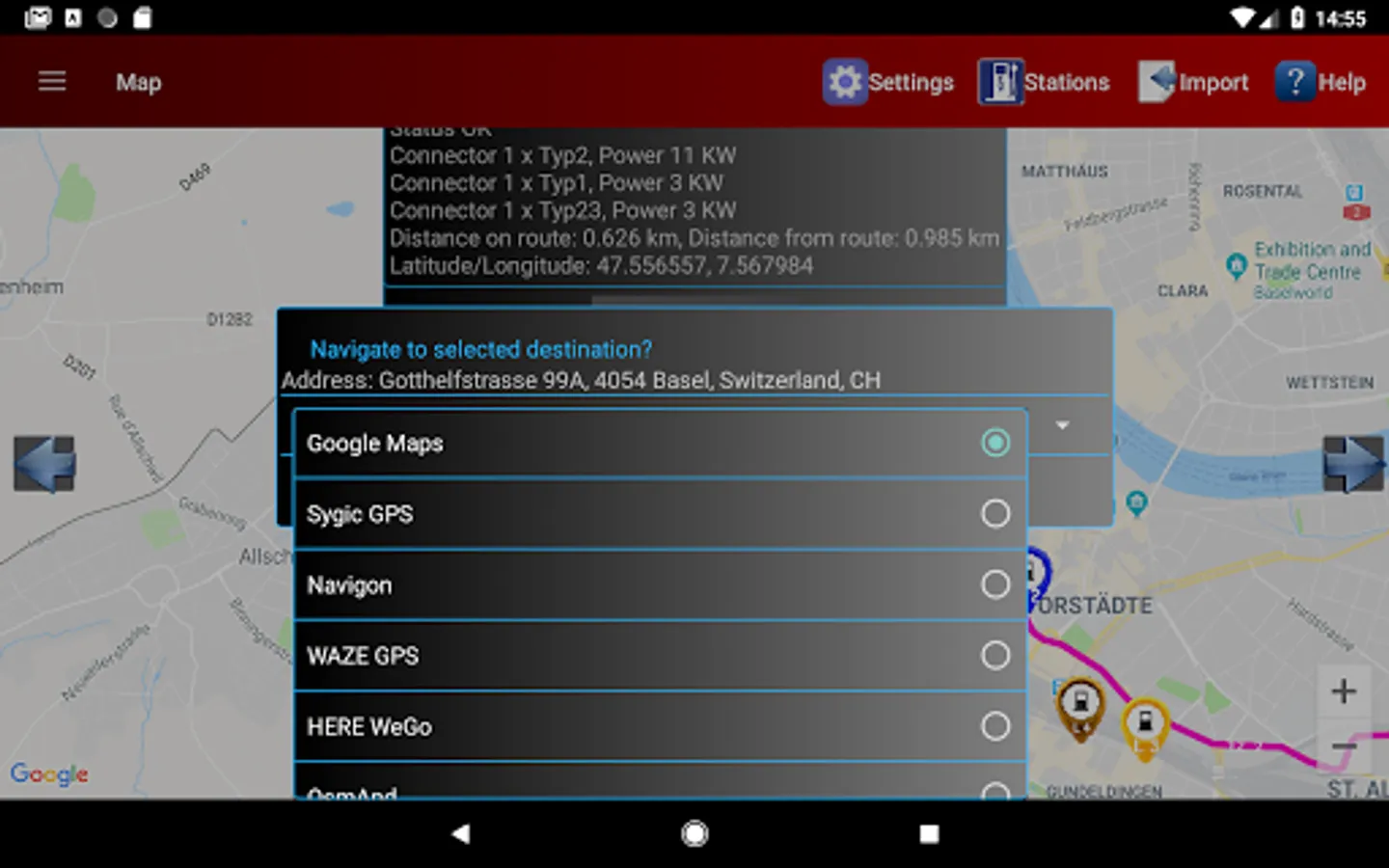
Task: Select the WAZE GPS list entry text
Action: [x=363, y=656]
